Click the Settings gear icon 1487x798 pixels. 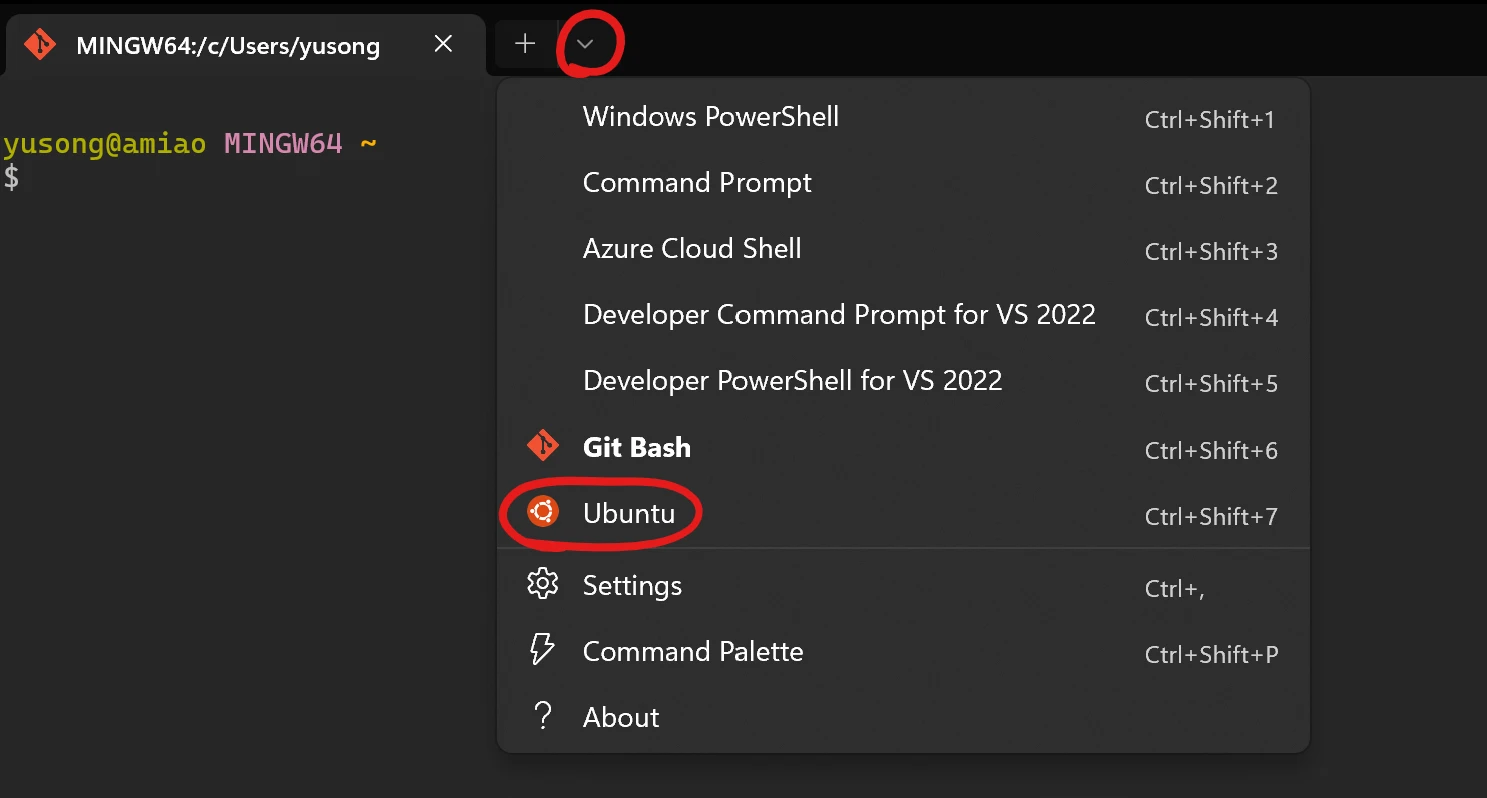pyautogui.click(x=543, y=584)
